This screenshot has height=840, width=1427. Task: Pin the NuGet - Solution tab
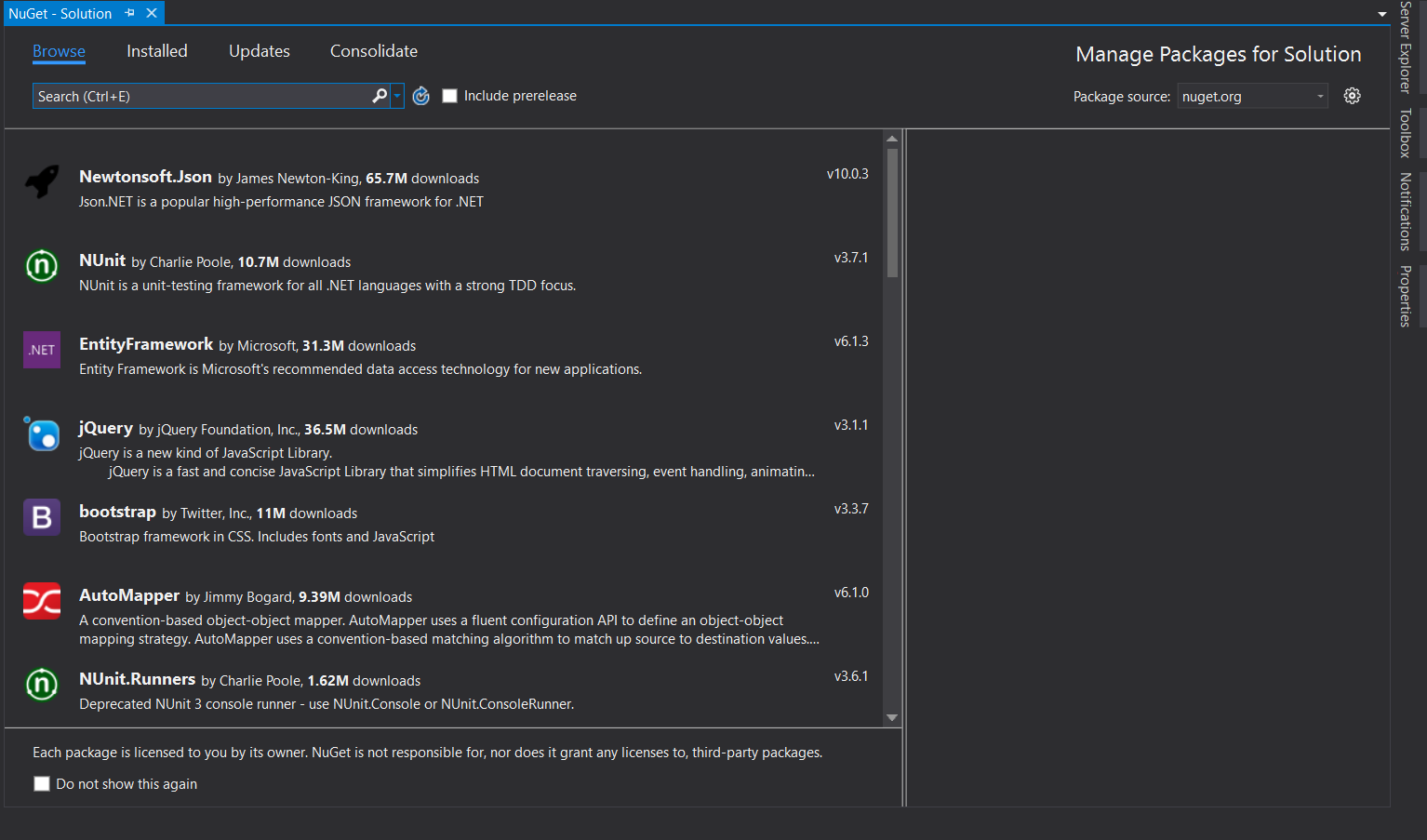pos(129,13)
